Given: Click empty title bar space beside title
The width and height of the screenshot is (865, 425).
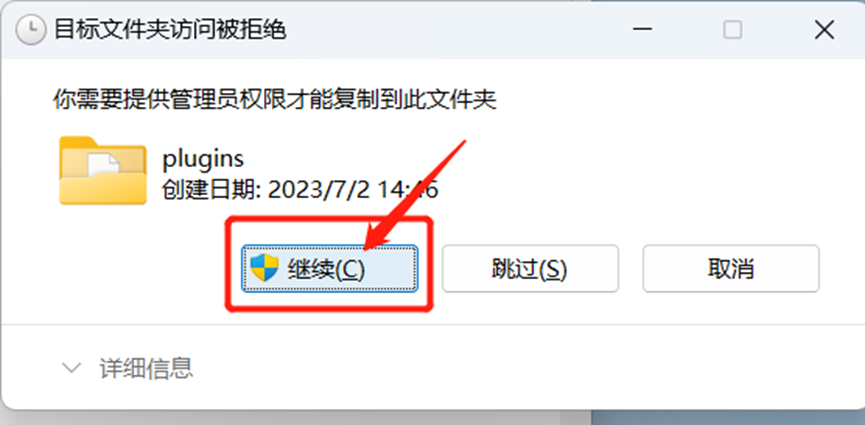Looking at the screenshot, I should pos(452,30).
